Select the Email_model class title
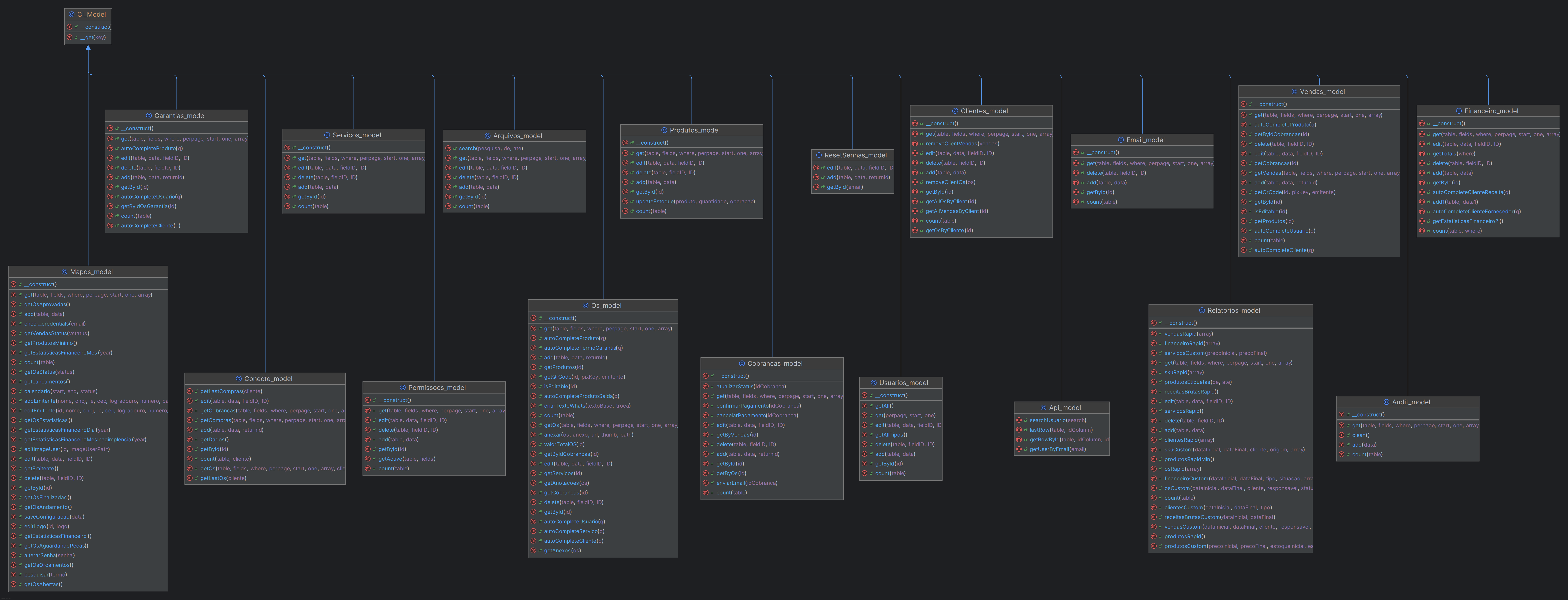The height and width of the screenshot is (600, 1568). pos(1146,140)
